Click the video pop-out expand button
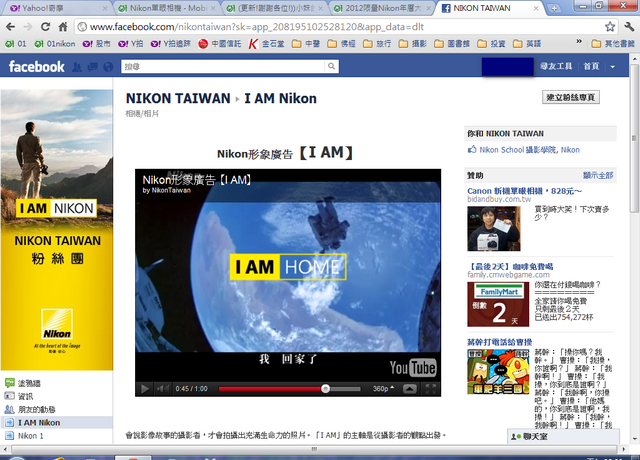The image size is (640, 460). coord(410,389)
